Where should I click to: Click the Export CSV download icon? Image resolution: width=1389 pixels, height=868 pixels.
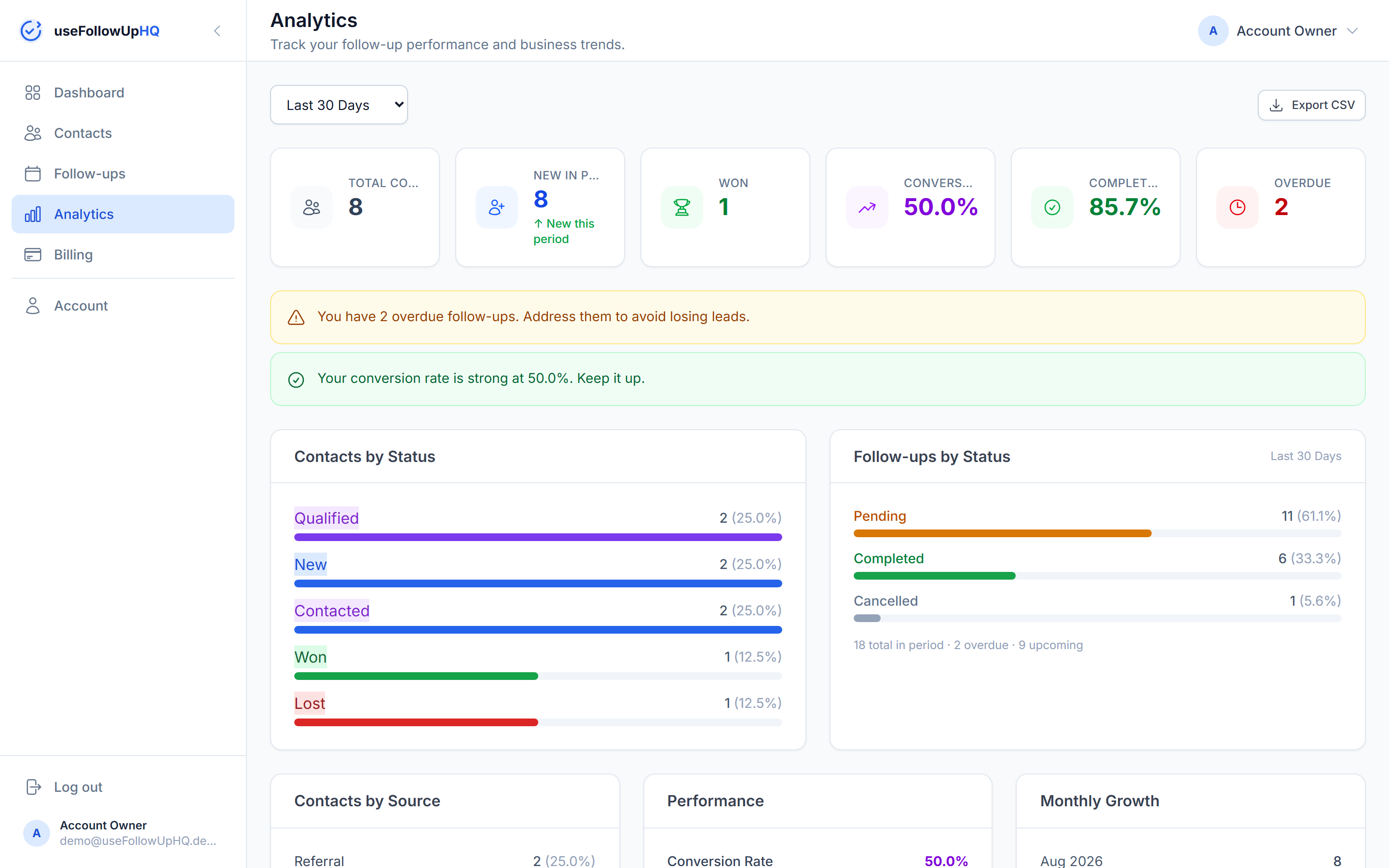pos(1276,105)
